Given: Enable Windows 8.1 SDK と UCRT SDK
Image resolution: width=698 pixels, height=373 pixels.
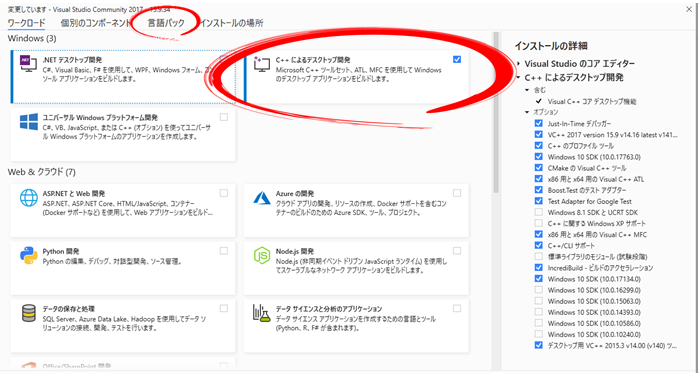Looking at the screenshot, I should tap(539, 212).
